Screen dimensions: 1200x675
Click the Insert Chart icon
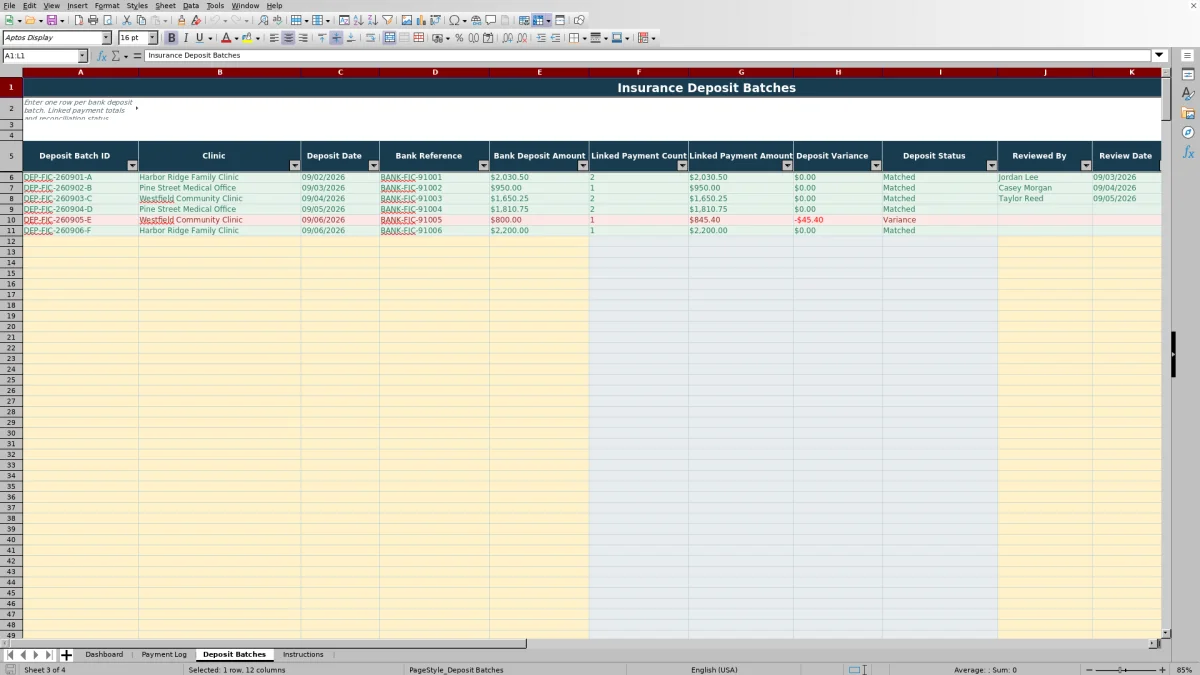421,20
